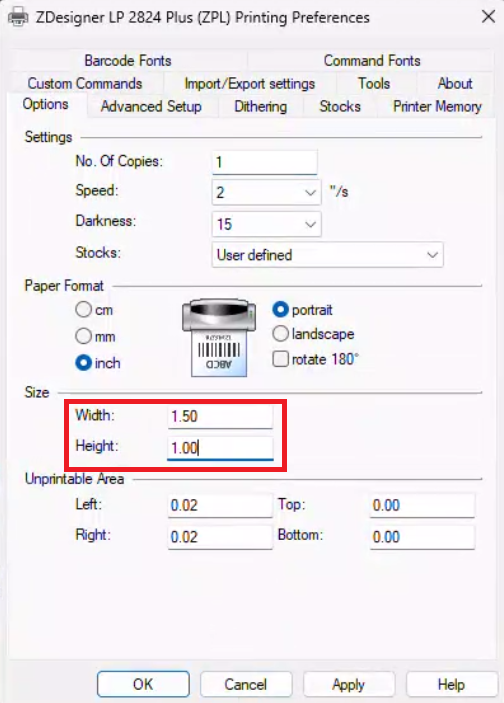Click the No. Of Copies field
Viewport: 504px width, 703px height.
coord(265,162)
